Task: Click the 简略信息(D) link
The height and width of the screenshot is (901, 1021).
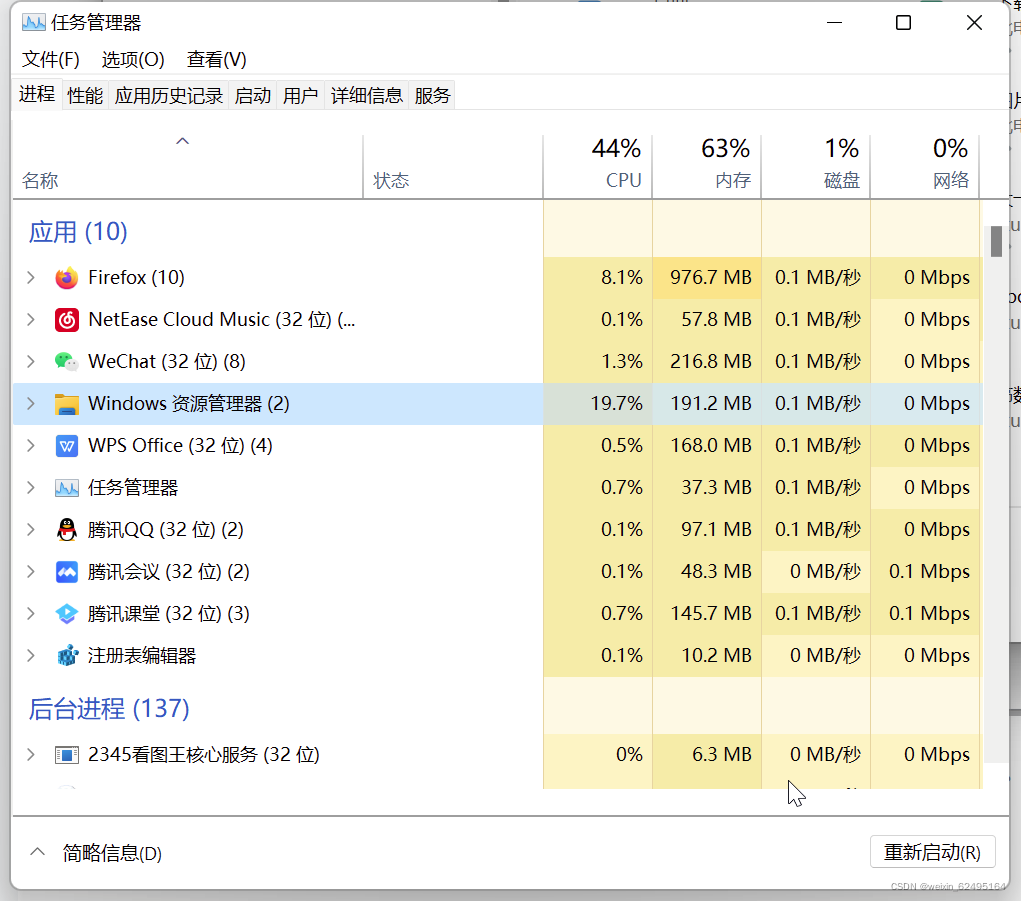Action: click(x=112, y=853)
